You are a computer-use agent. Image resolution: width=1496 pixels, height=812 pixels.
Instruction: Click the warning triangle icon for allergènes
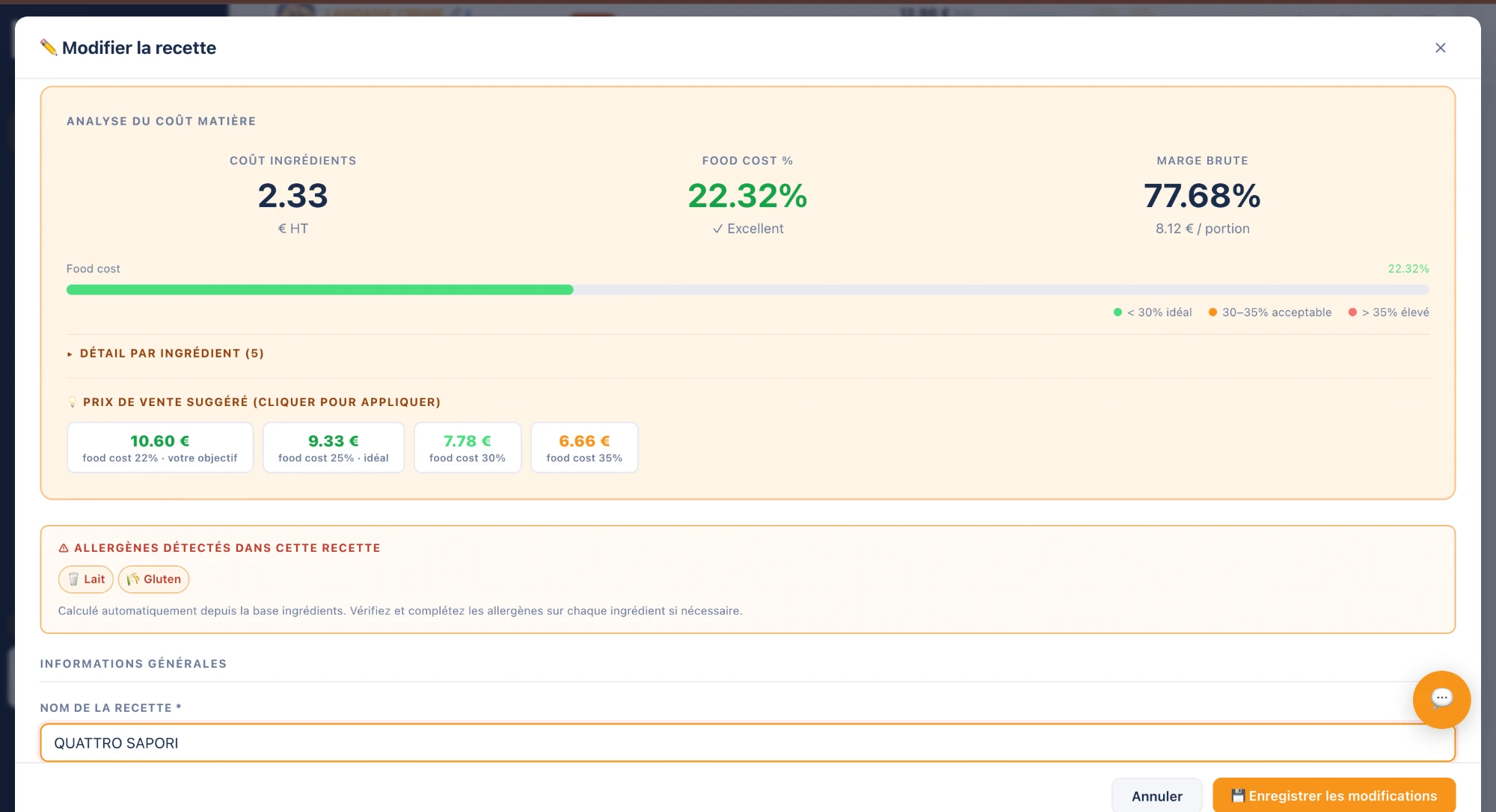coord(64,548)
